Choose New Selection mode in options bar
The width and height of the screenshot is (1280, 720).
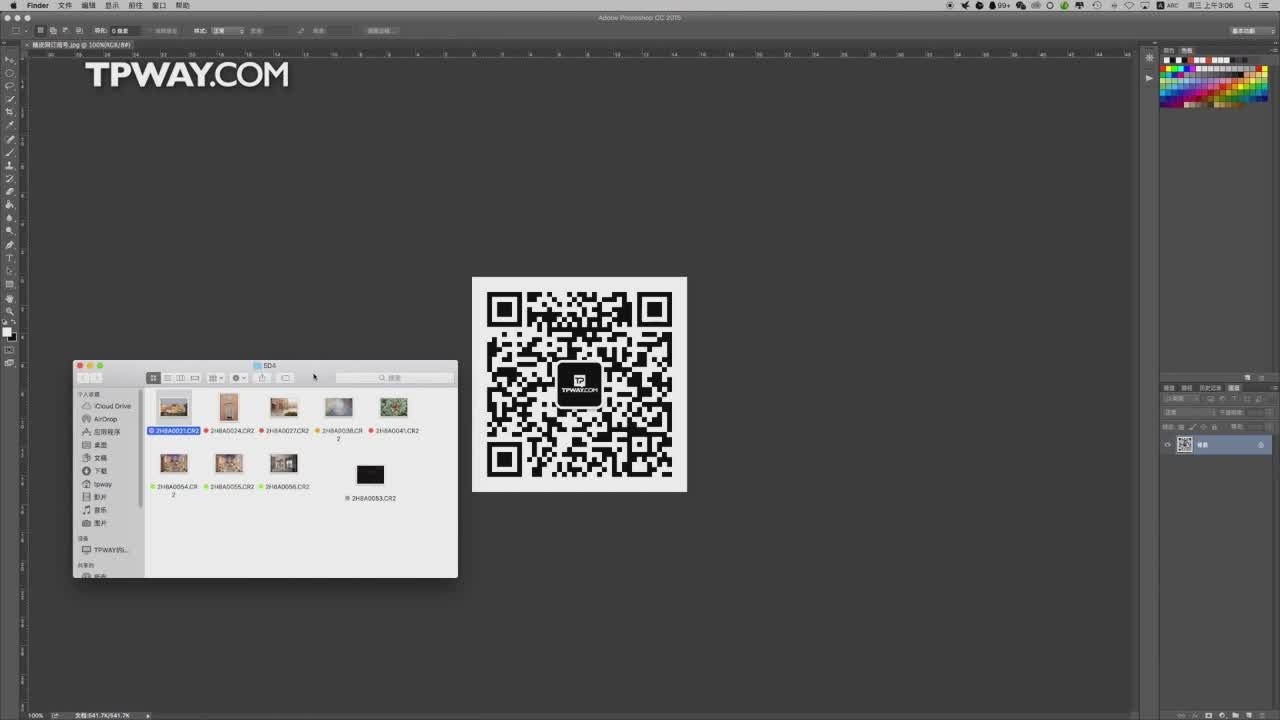(x=40, y=31)
